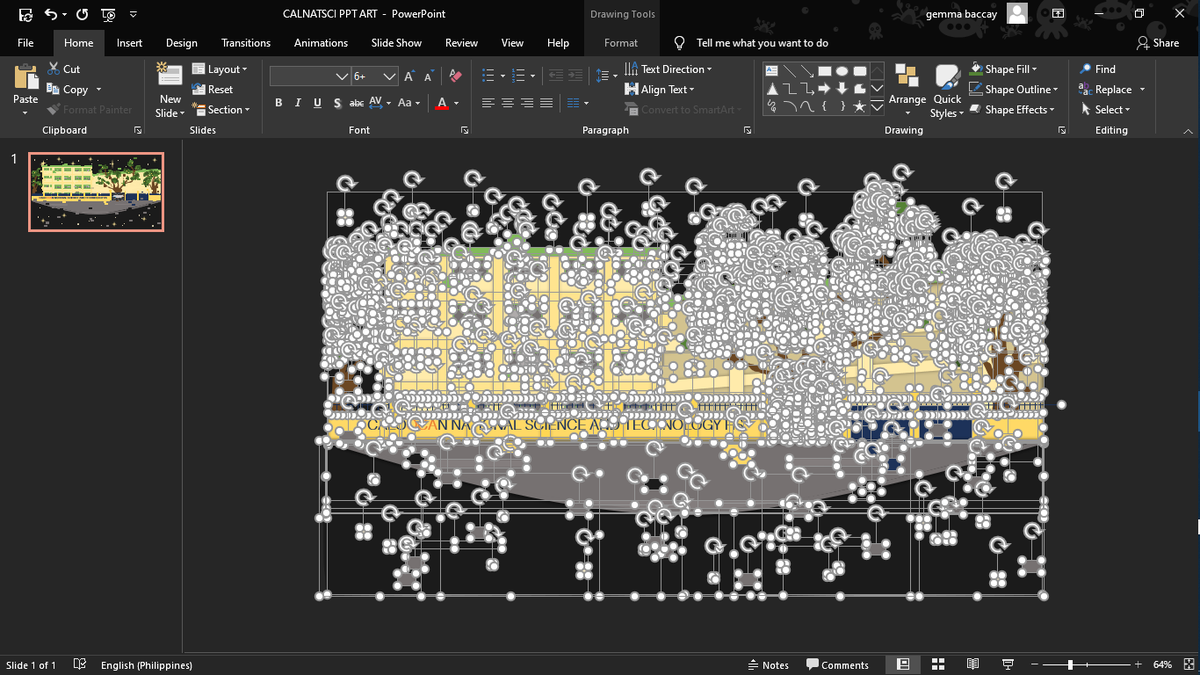
Task: Switch to the Insert tab
Action: point(129,43)
